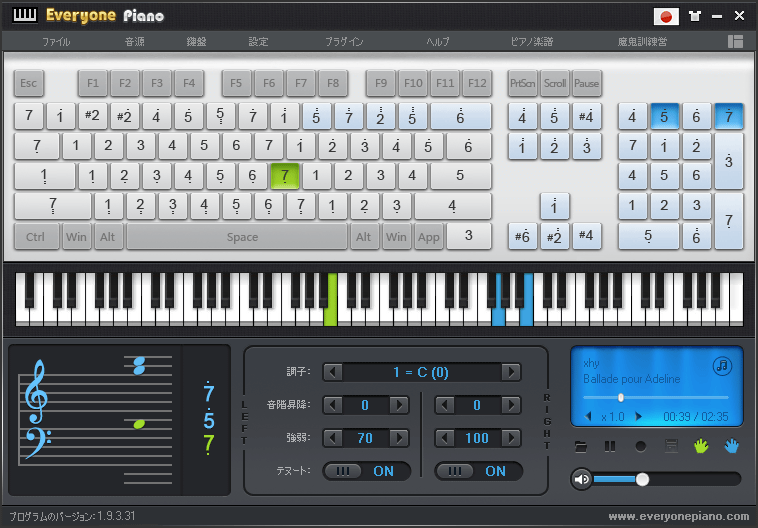This screenshot has width=758, height=528.
Task: Increase right-hand velocity 100 arrow
Action: (x=511, y=438)
